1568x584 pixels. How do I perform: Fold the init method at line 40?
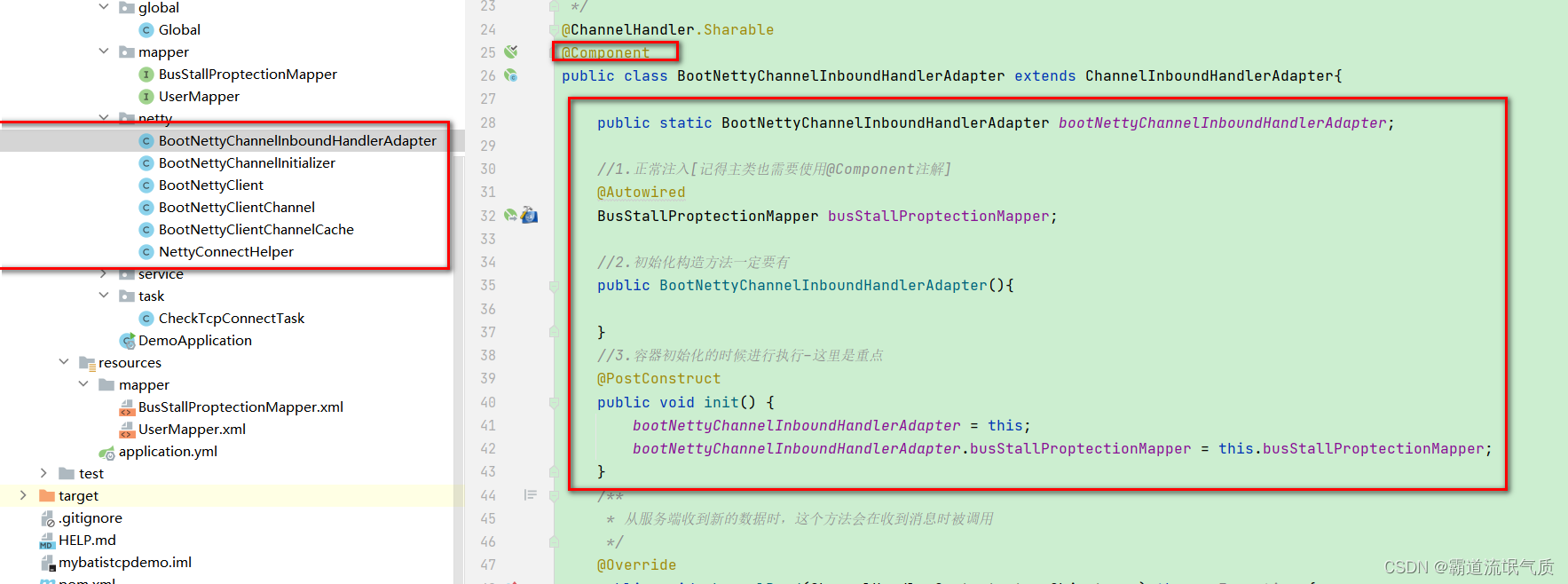[x=554, y=403]
